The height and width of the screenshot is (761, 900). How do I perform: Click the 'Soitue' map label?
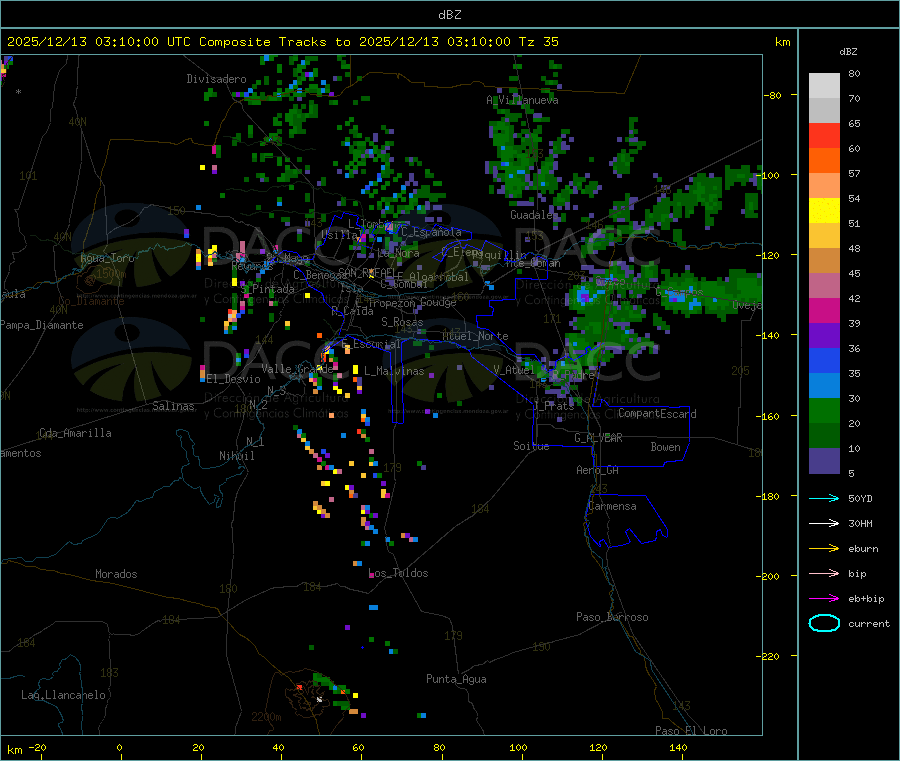pyautogui.click(x=531, y=446)
